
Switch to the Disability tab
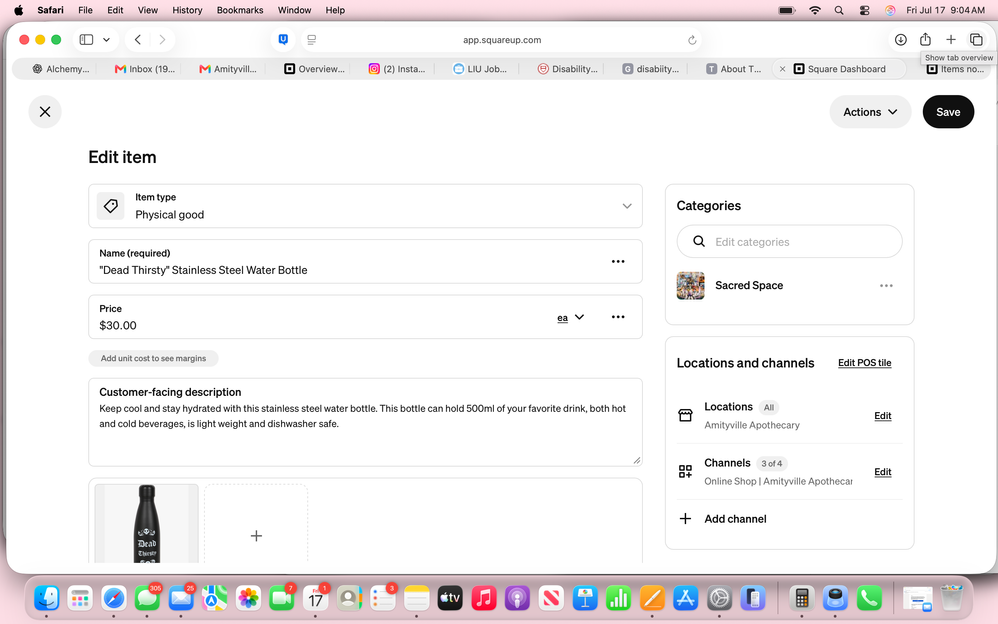pos(568,69)
